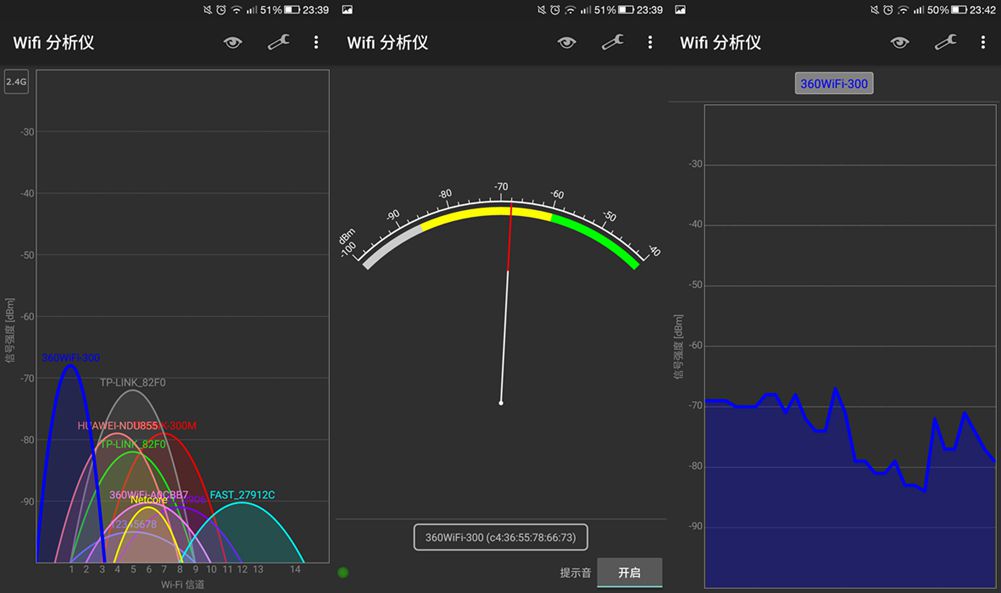Toggle the eye icon on the channel graph screen

point(233,42)
